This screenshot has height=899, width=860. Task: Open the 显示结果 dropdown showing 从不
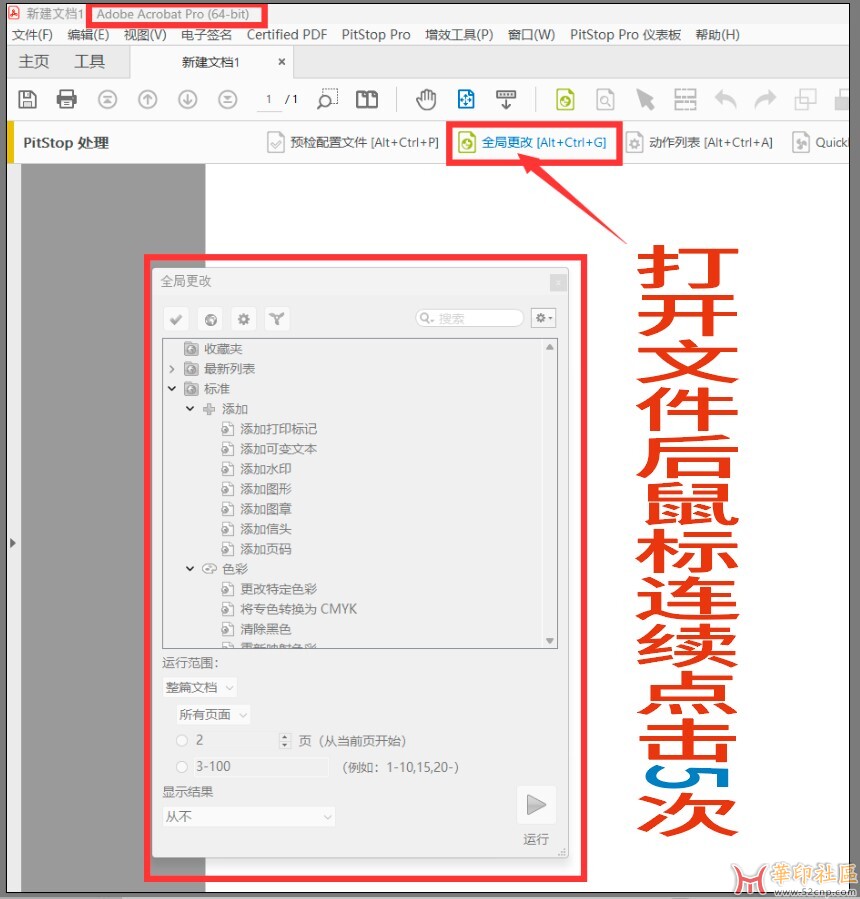[248, 817]
